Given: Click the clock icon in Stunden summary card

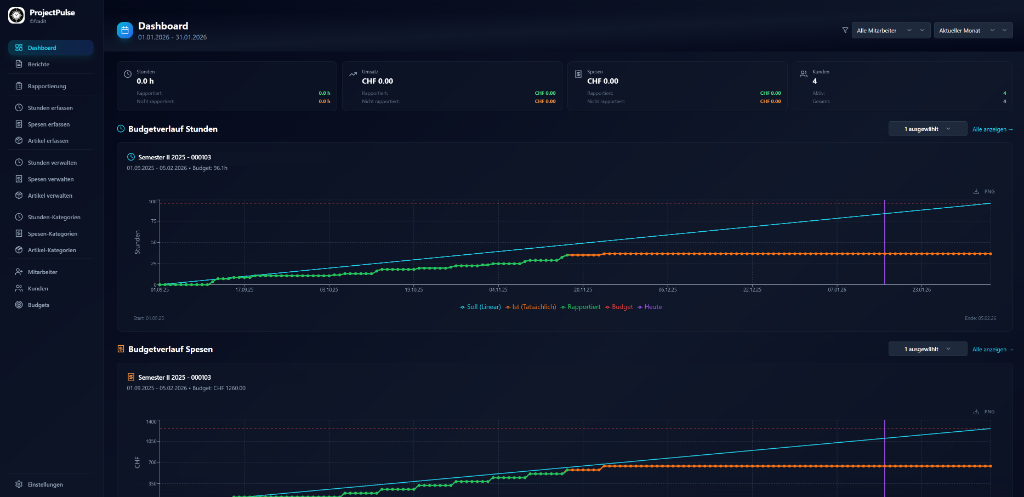Looking at the screenshot, I should pos(127,74).
